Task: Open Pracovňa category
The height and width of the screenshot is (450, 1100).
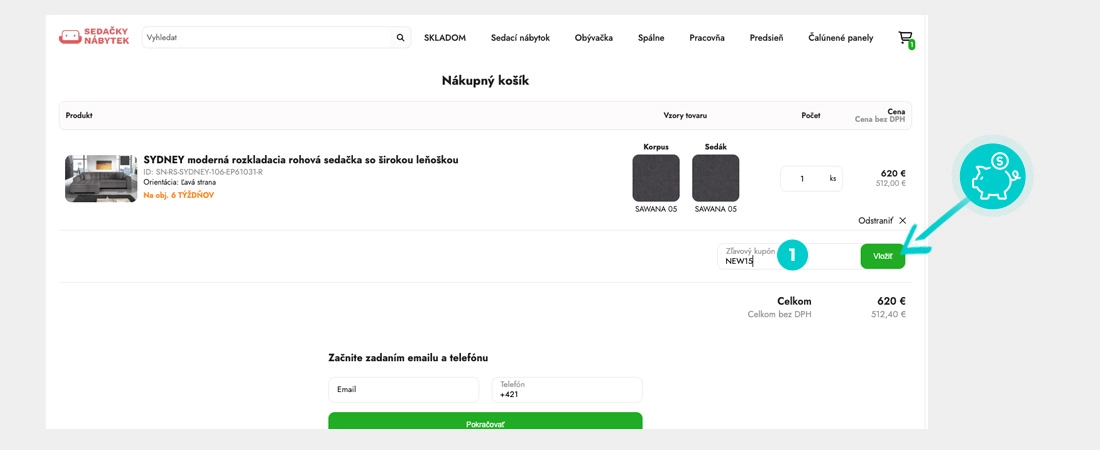Action: tap(707, 38)
